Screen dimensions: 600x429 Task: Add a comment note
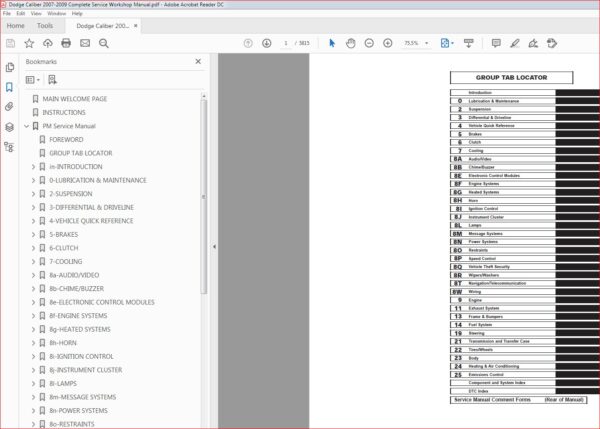496,43
